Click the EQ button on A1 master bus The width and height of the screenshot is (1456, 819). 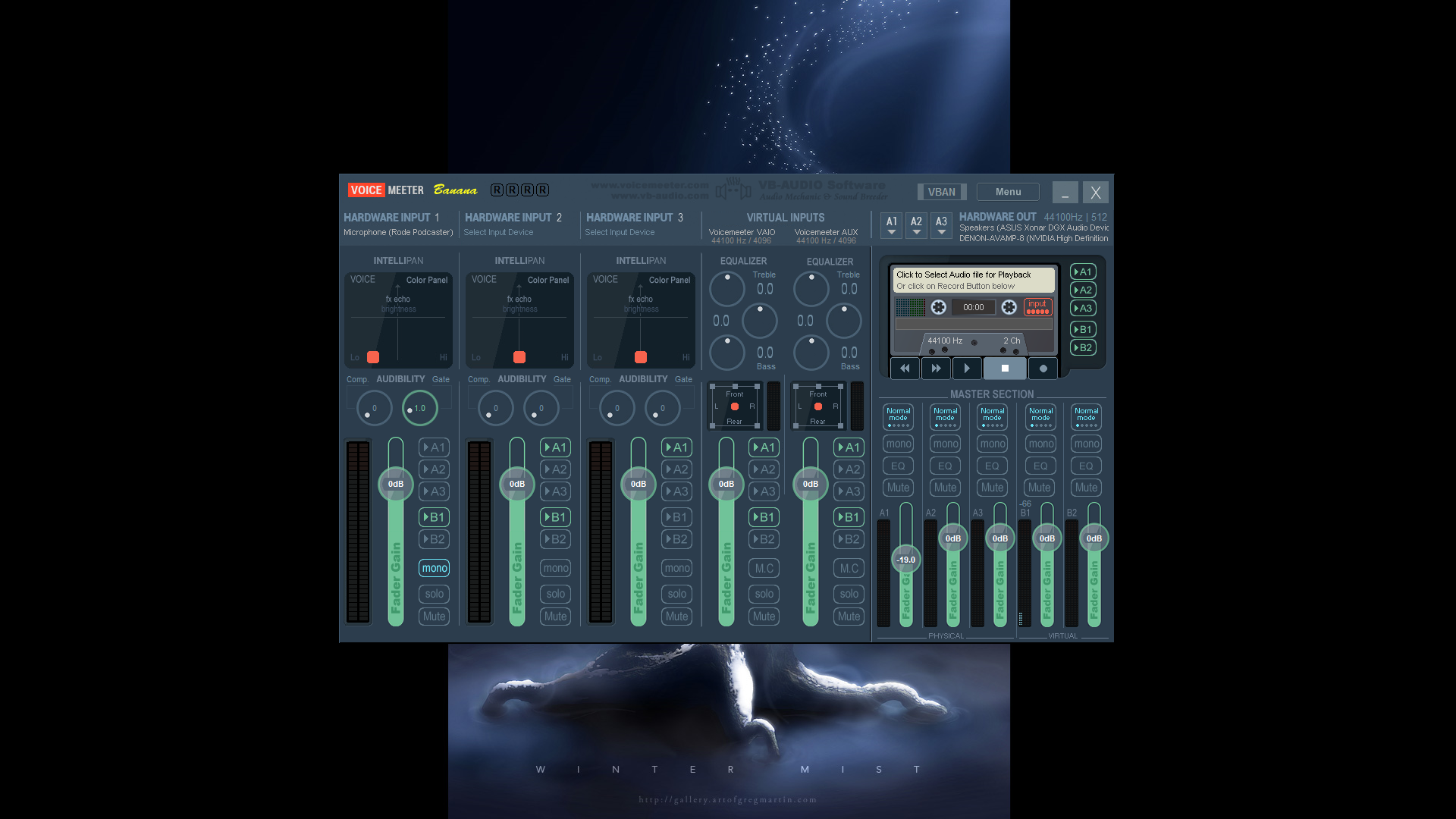tap(898, 466)
